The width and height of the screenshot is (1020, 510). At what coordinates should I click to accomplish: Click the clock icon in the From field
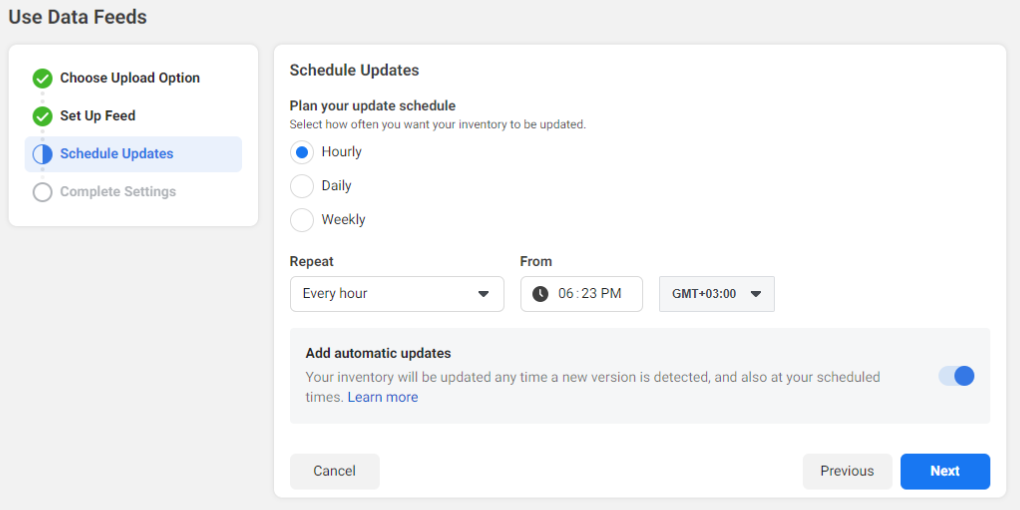(540, 294)
